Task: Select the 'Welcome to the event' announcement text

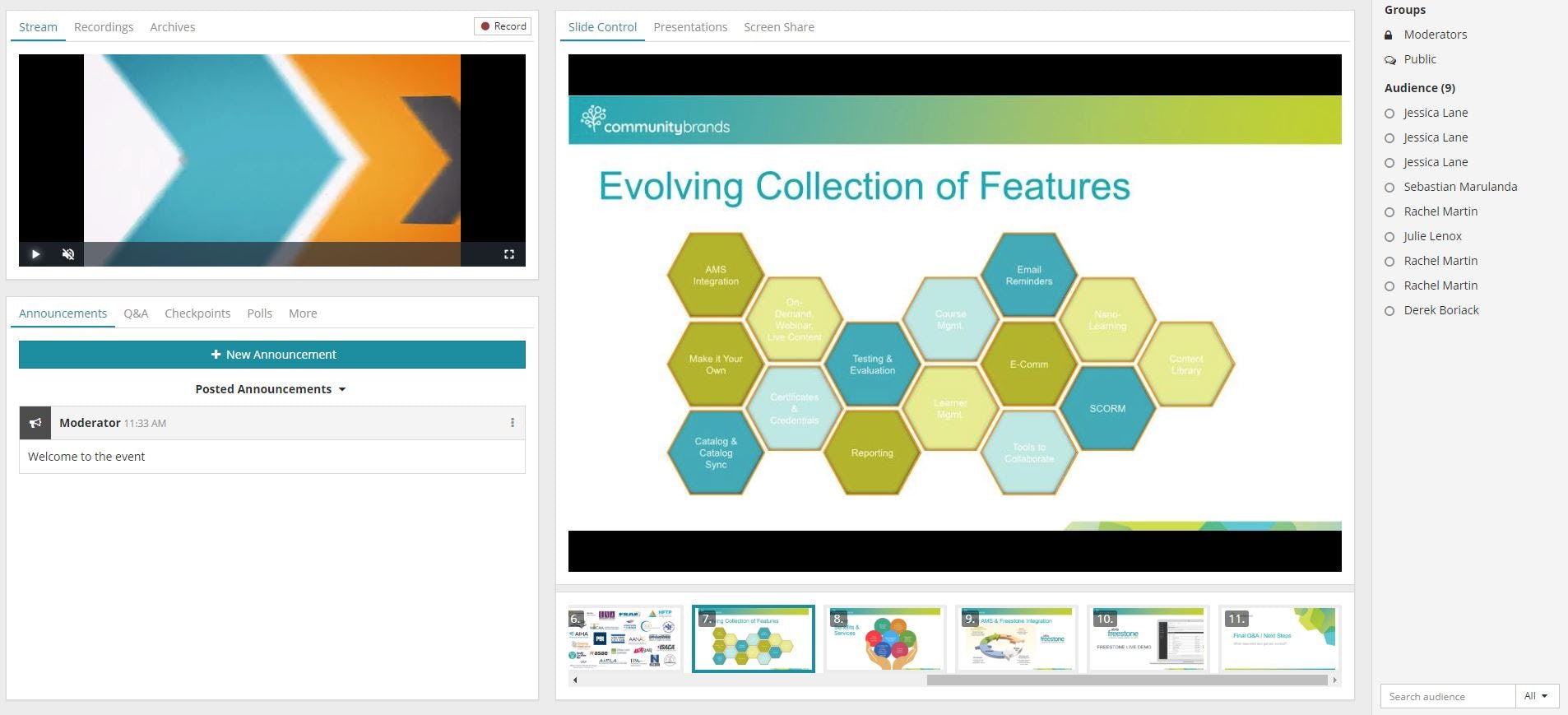Action: [x=86, y=457]
